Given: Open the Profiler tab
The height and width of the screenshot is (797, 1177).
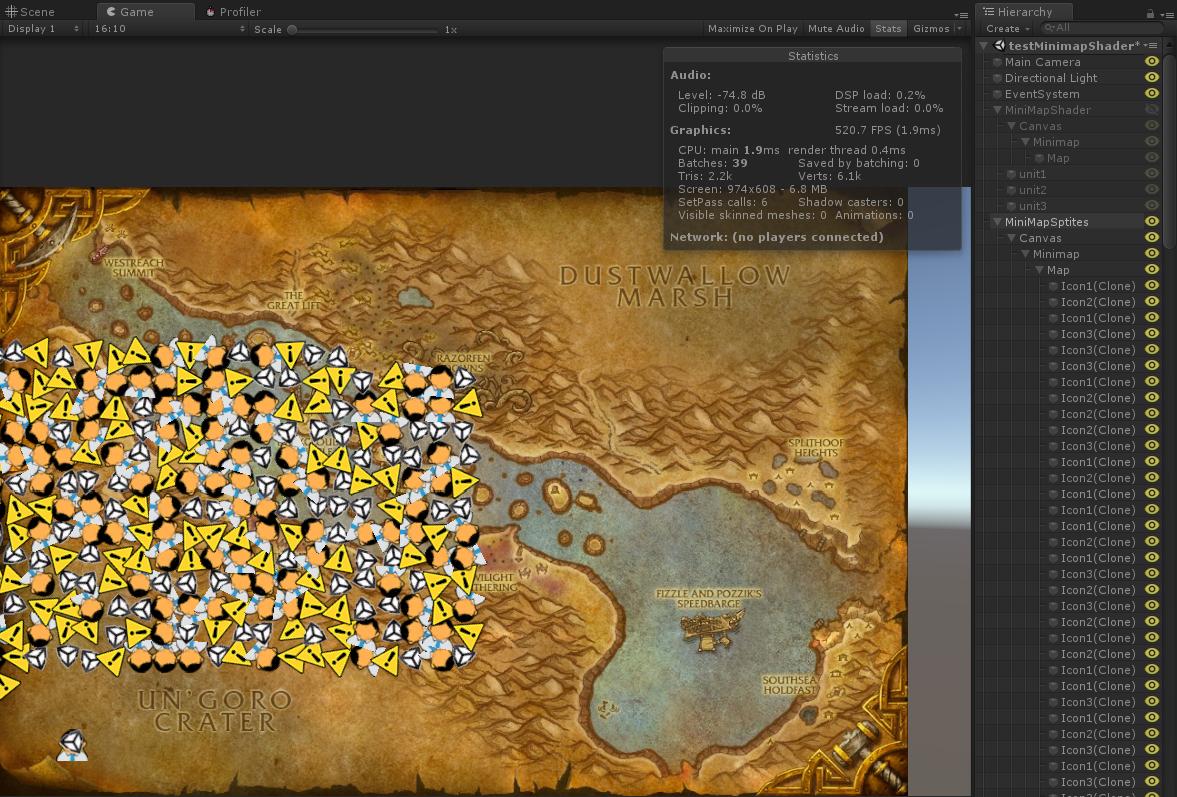Looking at the screenshot, I should click(233, 12).
